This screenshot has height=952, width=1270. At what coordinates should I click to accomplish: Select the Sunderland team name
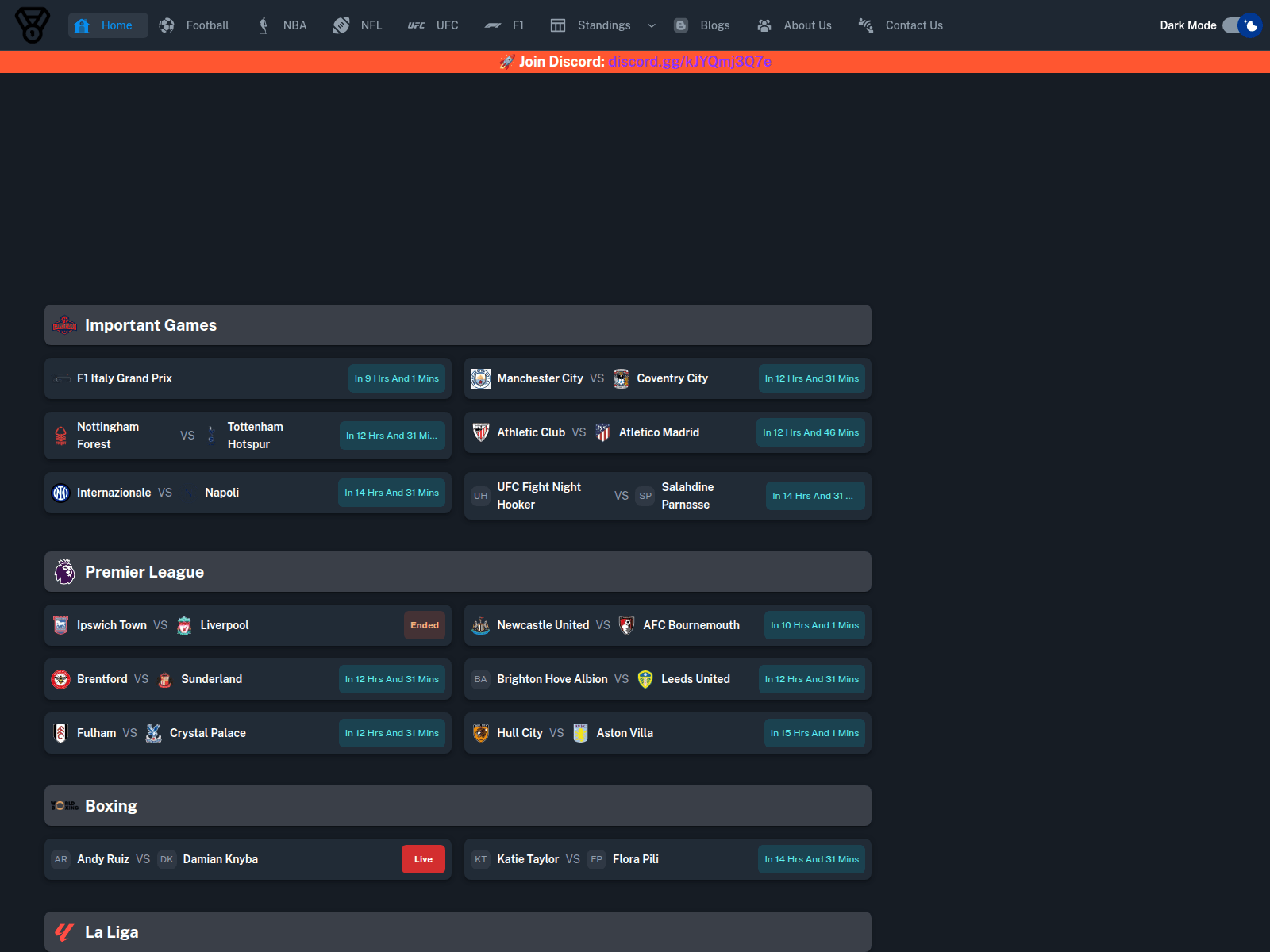[x=212, y=679]
